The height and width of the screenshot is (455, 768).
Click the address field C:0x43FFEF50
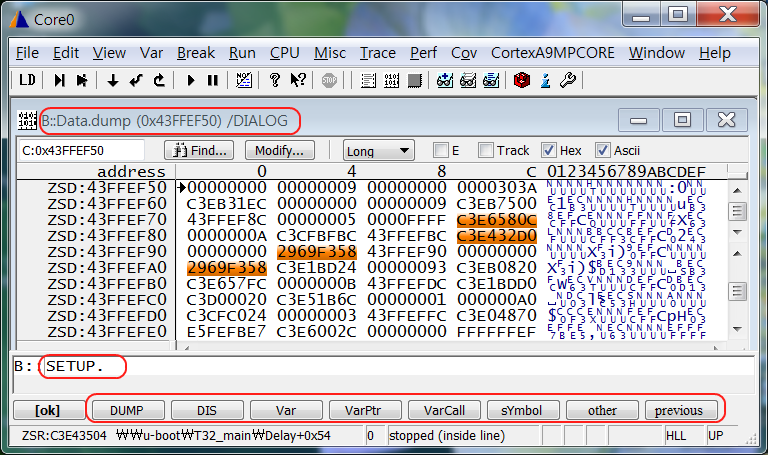pos(82,150)
